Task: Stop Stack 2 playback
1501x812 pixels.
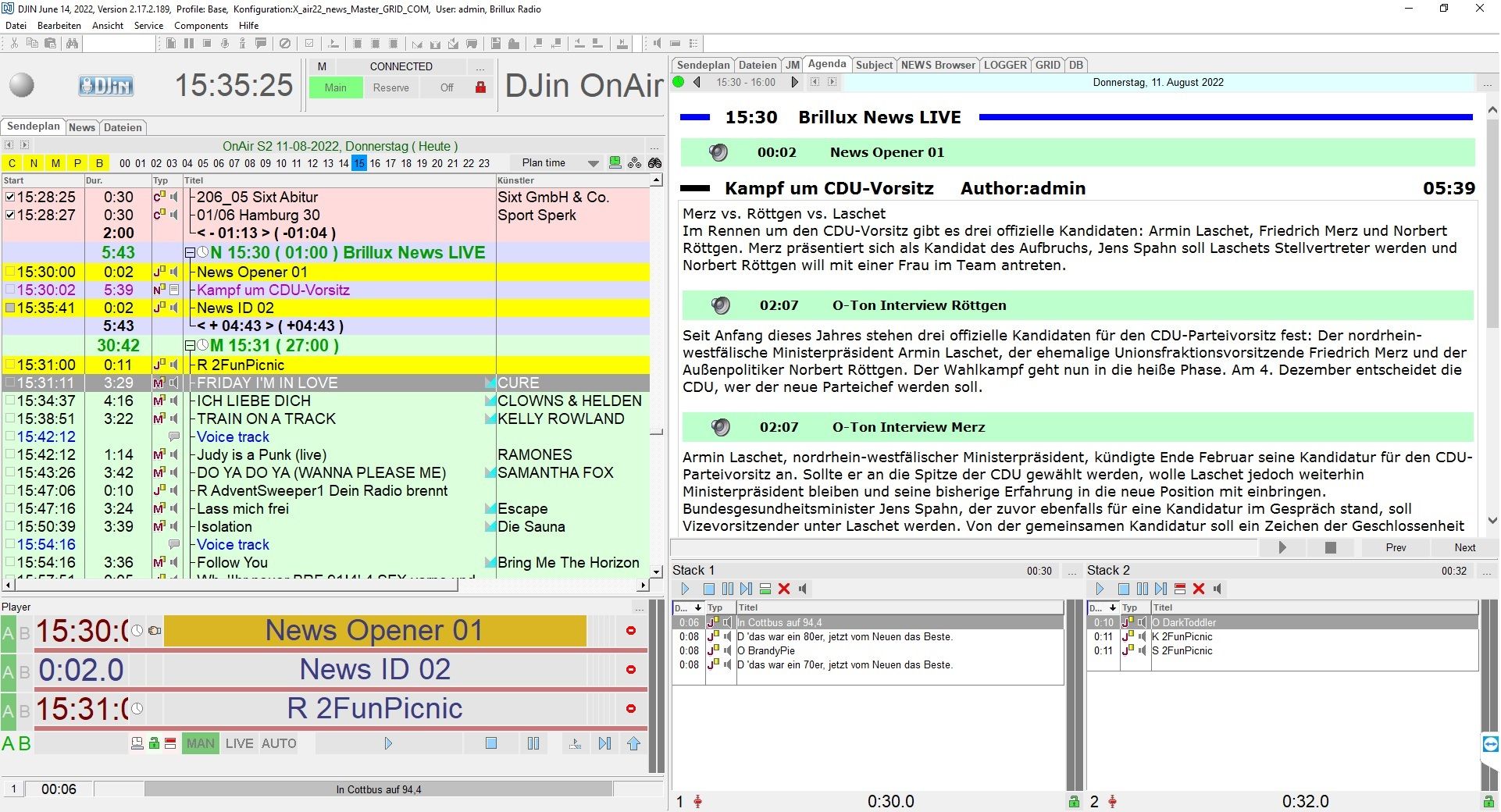Action: click(1124, 589)
